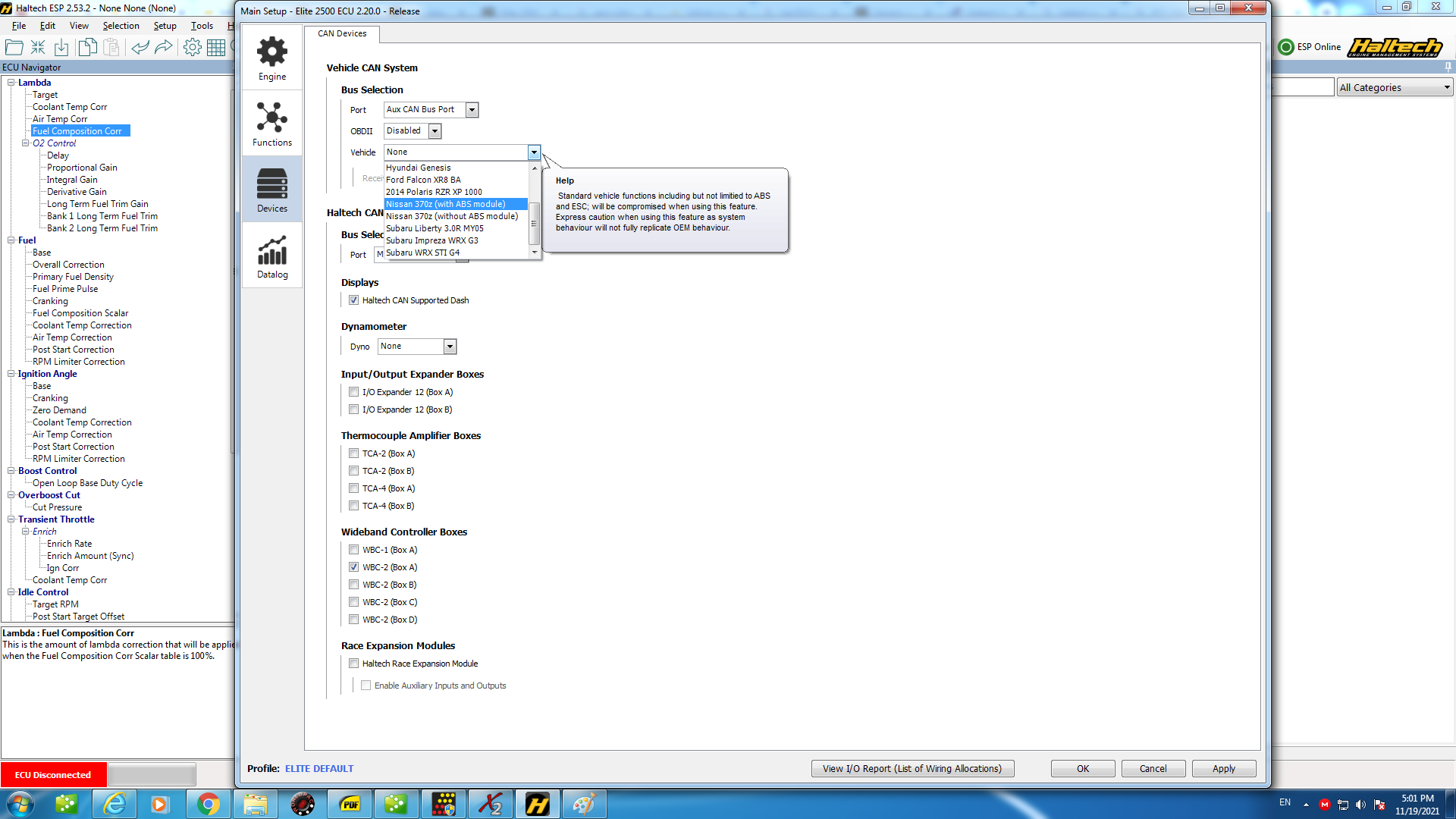
Task: Uncheck WBC-2 (Box A) checkbox
Action: point(353,567)
